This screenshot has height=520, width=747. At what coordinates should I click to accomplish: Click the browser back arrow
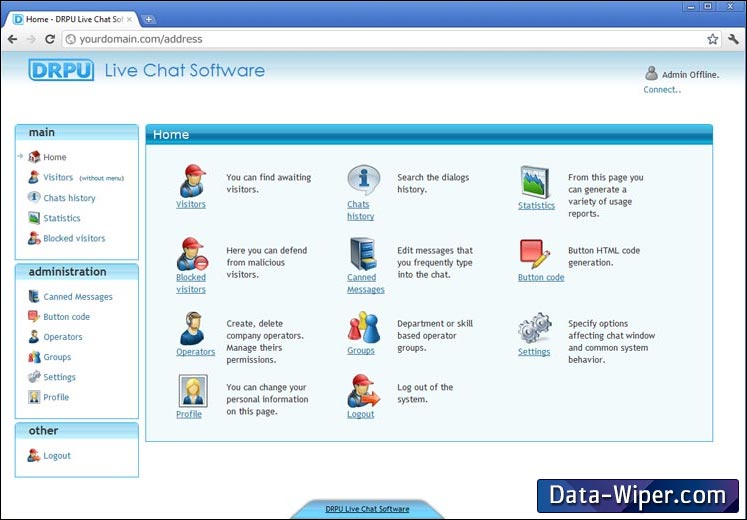click(x=13, y=39)
